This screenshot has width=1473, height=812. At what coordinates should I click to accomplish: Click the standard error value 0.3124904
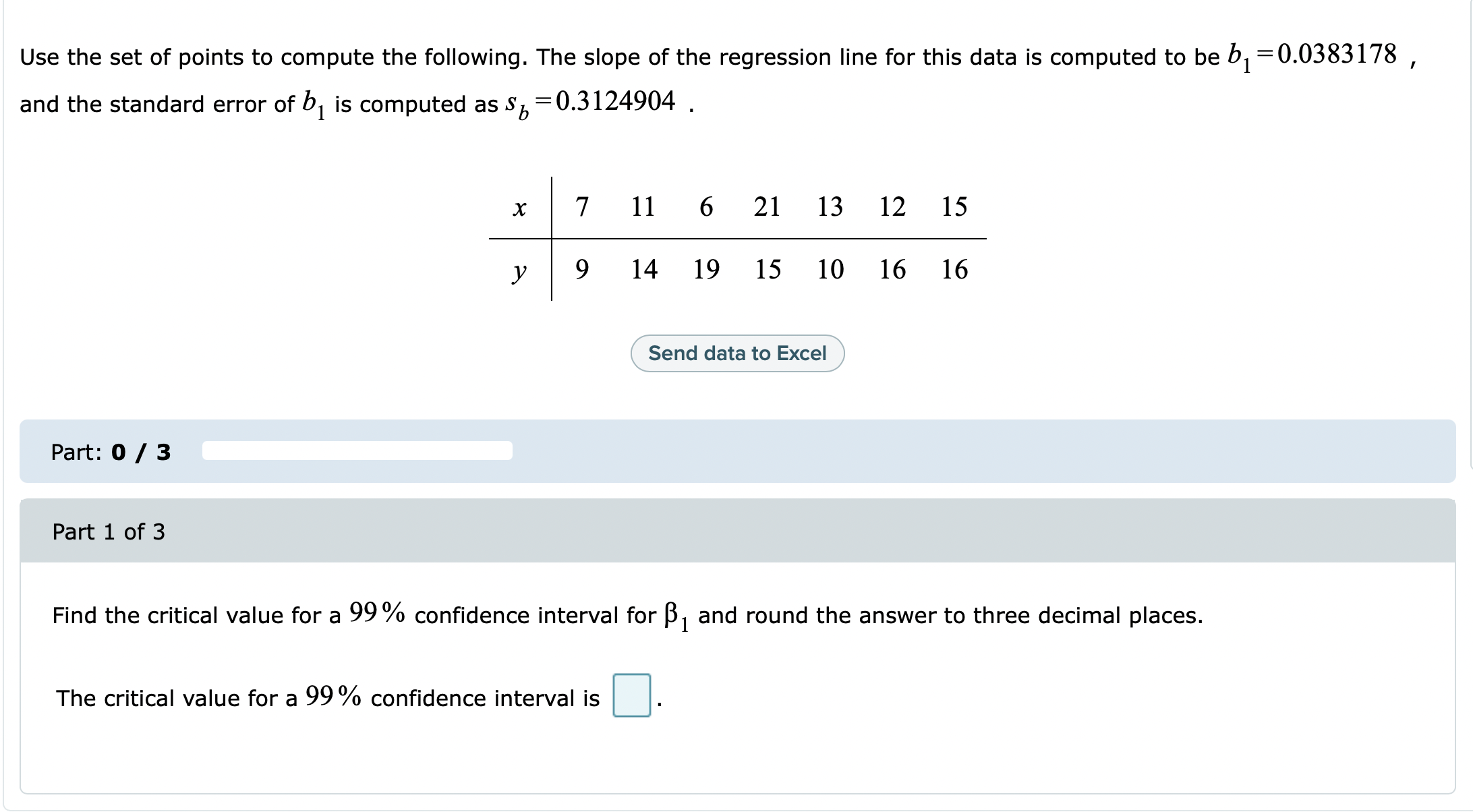614,101
